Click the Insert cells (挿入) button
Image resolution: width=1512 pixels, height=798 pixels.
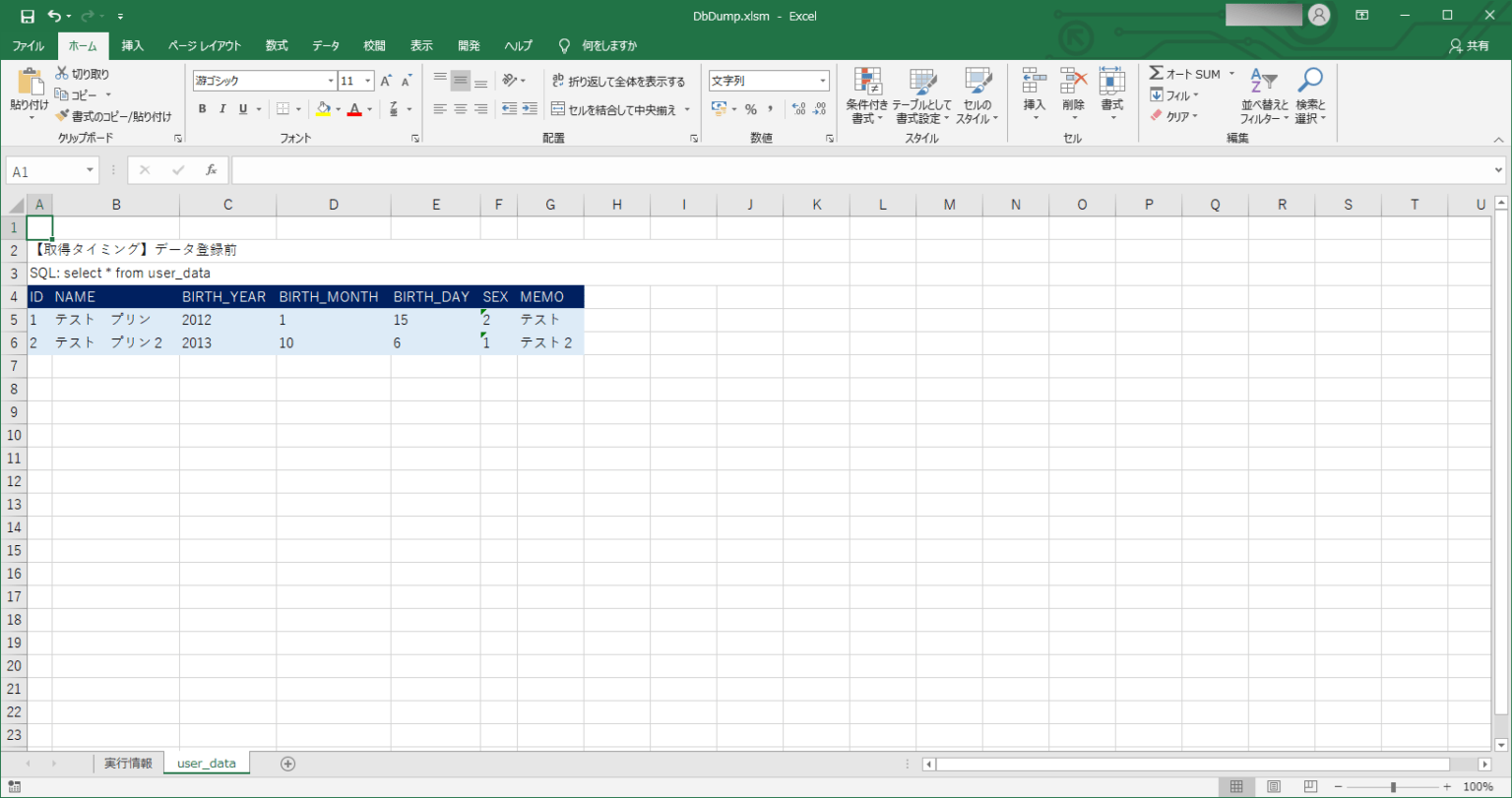pos(1034,96)
